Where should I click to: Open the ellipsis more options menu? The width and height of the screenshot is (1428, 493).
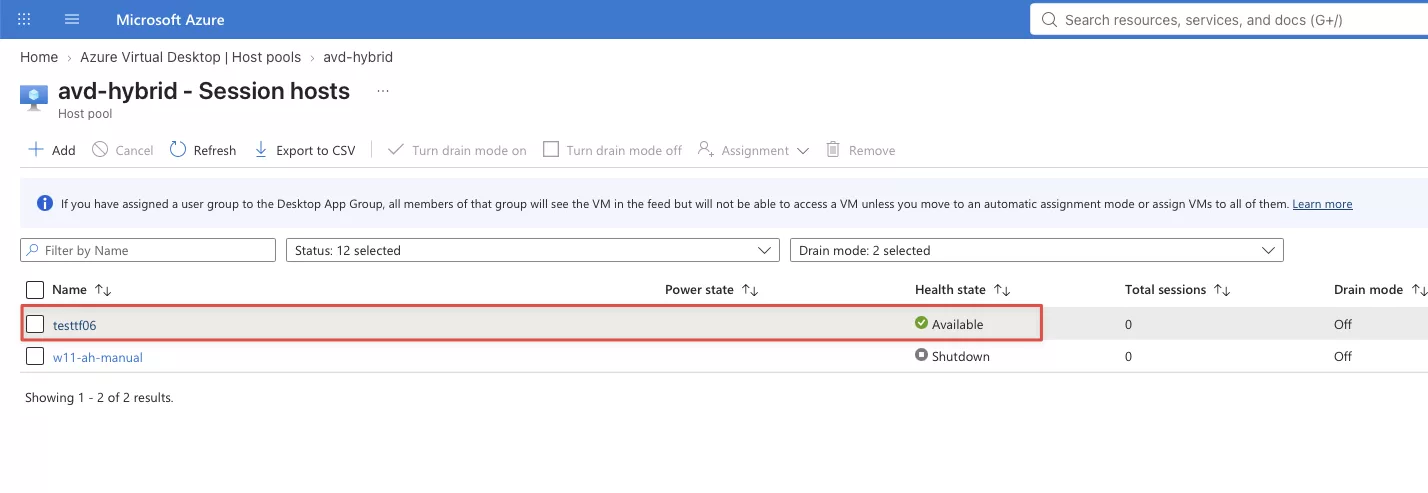pyautogui.click(x=382, y=91)
